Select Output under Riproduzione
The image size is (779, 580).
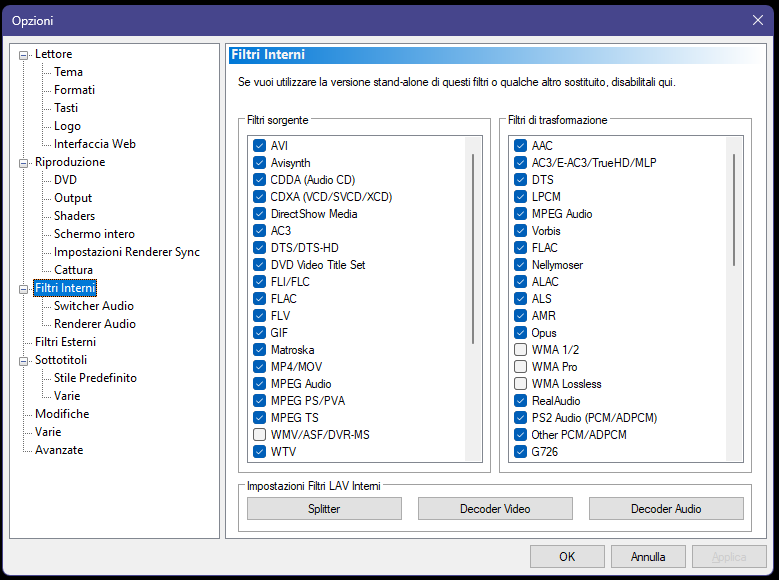[x=73, y=198]
